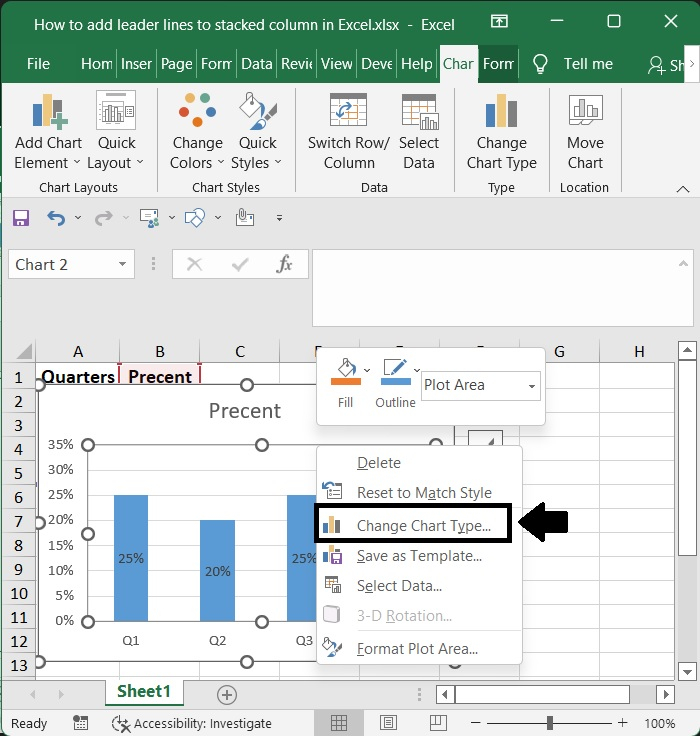Collapse the ribbon with the chevron
This screenshot has width=700, height=736.
(x=683, y=189)
